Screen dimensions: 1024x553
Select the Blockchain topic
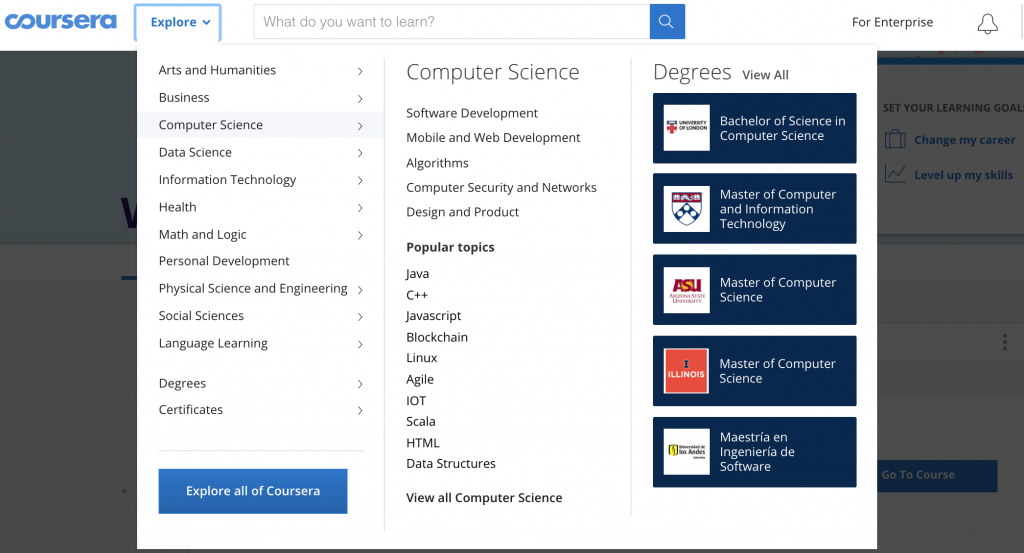437,337
